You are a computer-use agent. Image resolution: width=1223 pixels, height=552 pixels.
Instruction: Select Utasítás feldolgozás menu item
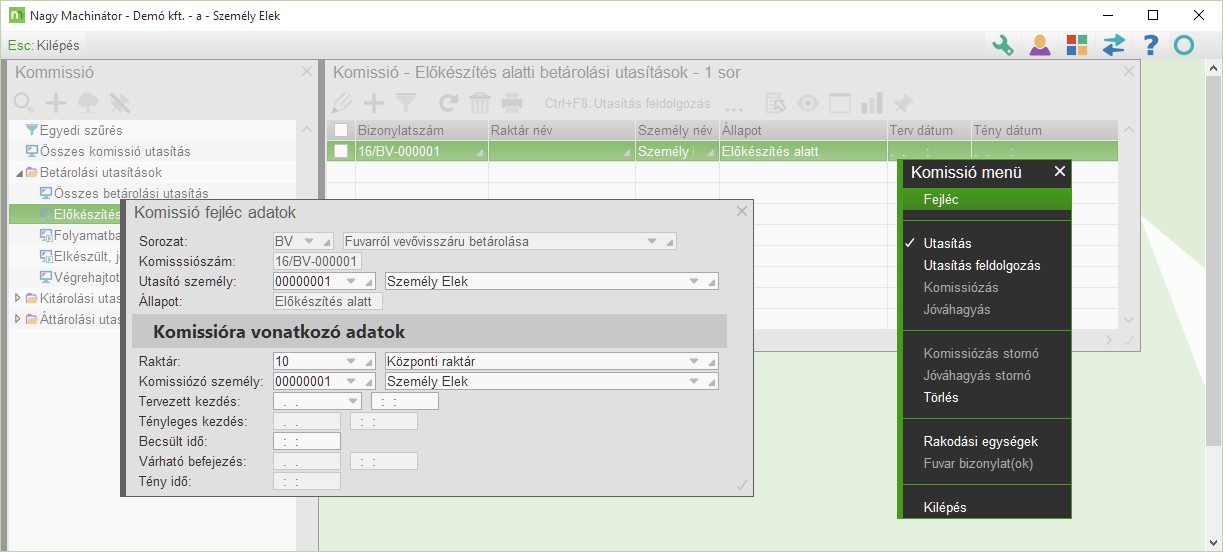coord(982,265)
